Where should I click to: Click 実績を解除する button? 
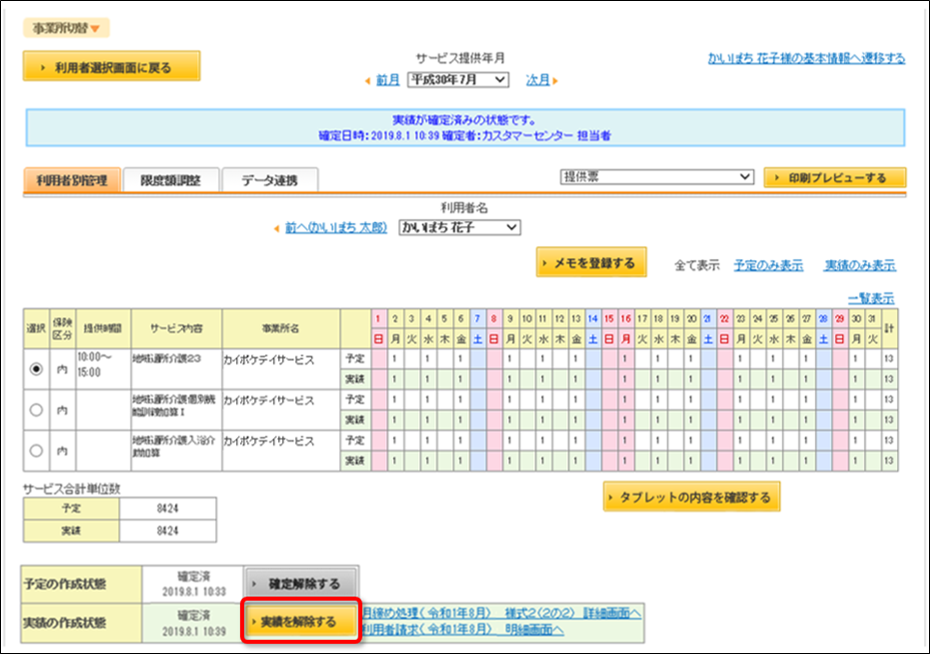[x=301, y=621]
